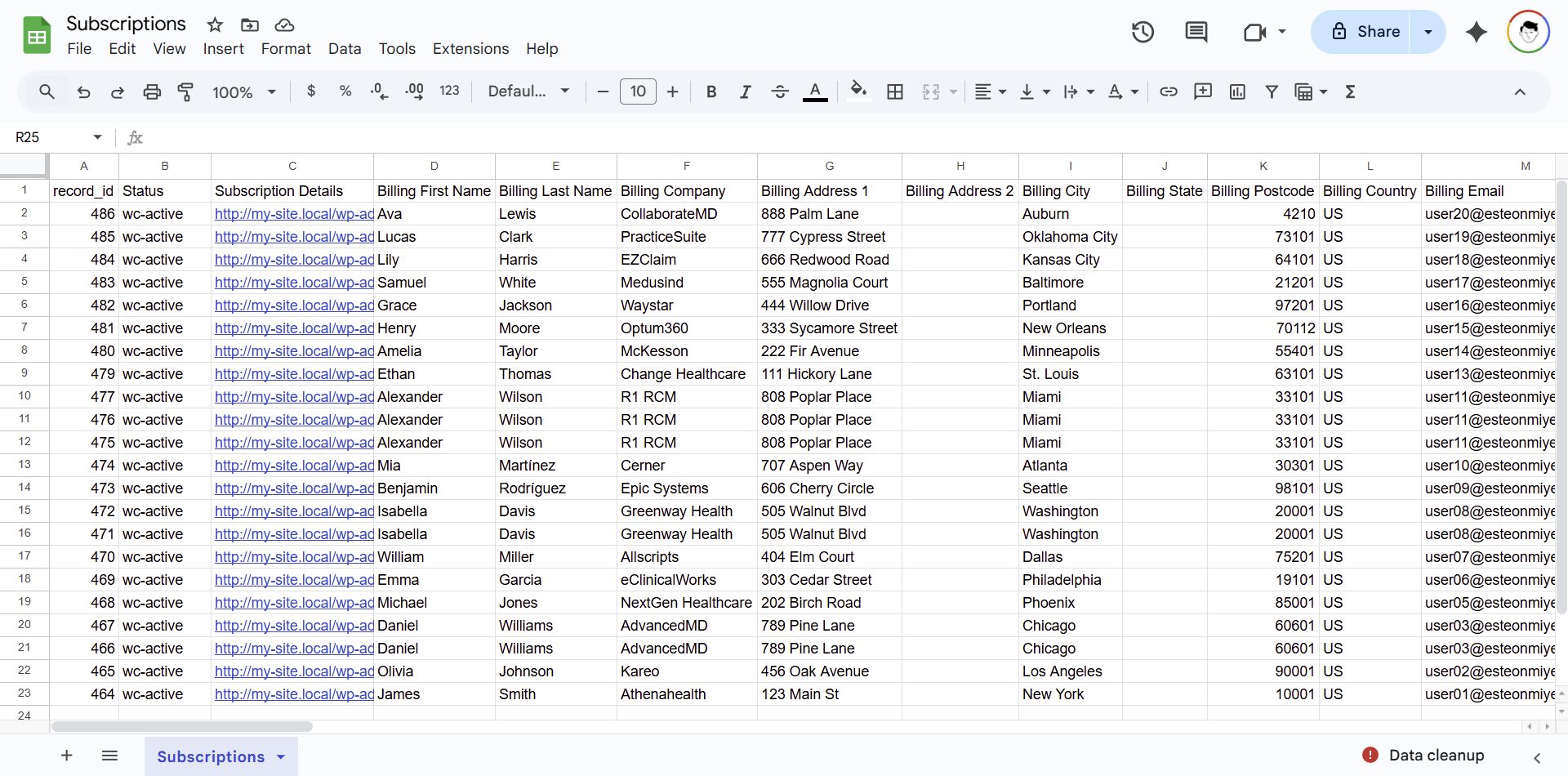Start a meeting via camera icon
The image size is (1568, 776).
tap(1254, 32)
